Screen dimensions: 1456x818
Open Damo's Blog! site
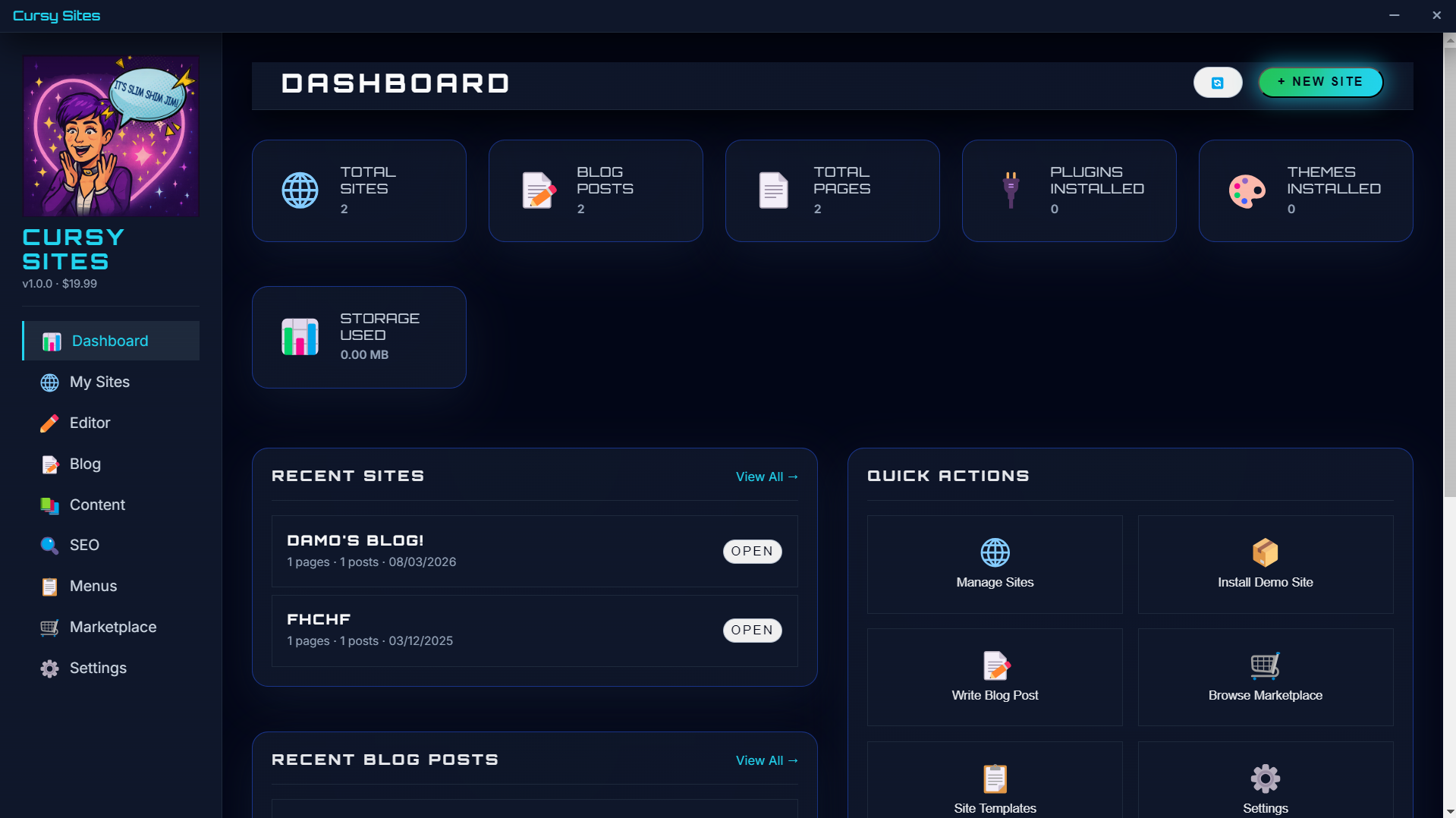(x=752, y=551)
